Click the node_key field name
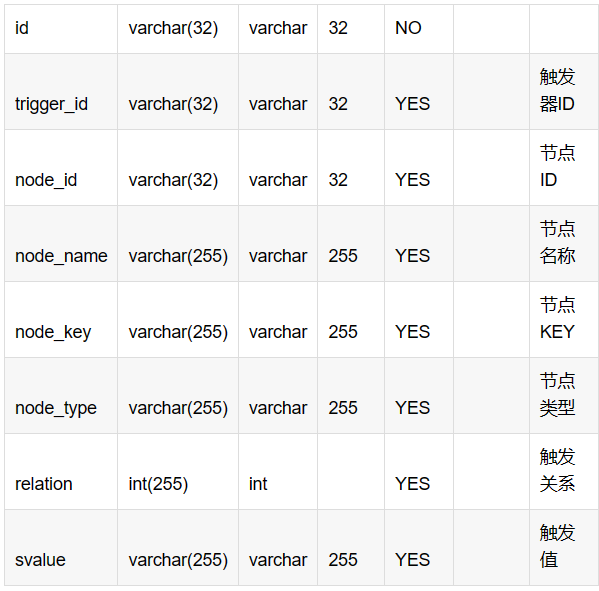 (x=53, y=332)
